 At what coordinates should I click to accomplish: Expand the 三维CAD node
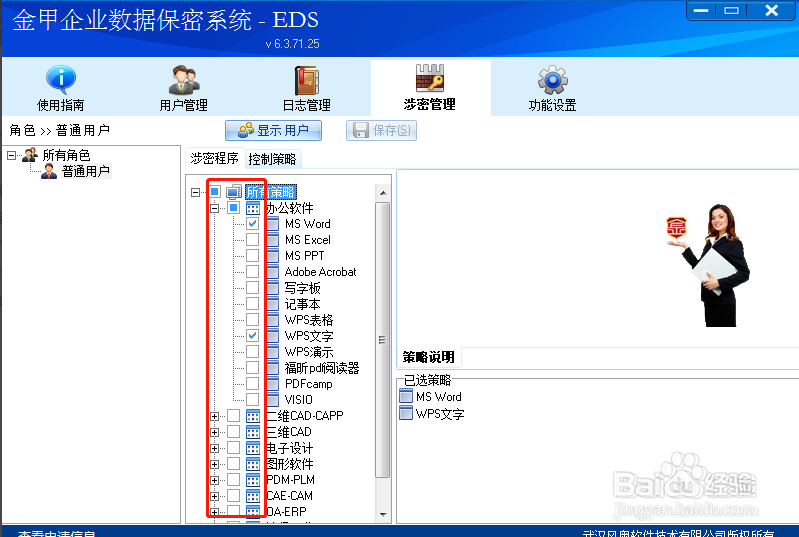pos(215,432)
